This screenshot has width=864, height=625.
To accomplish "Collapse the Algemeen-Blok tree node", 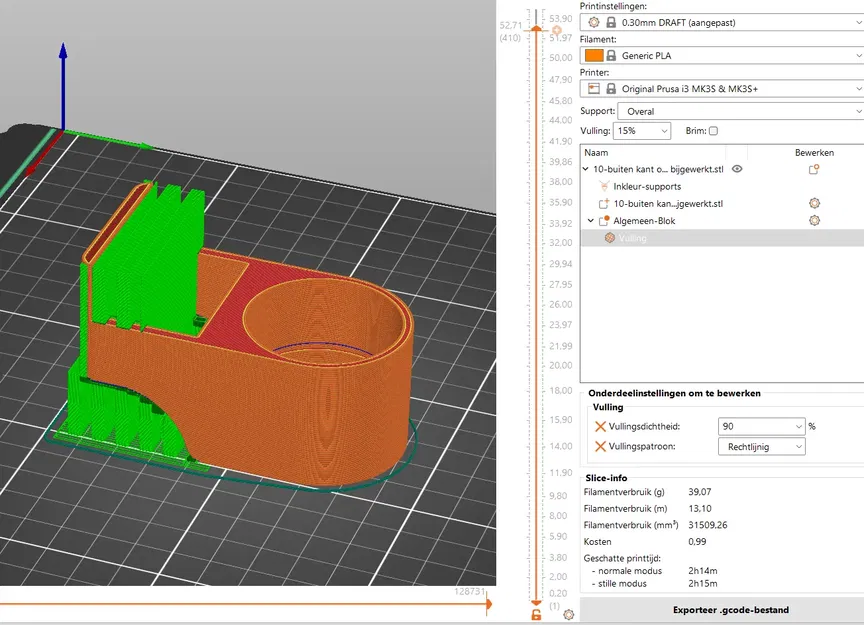I will (591, 220).
